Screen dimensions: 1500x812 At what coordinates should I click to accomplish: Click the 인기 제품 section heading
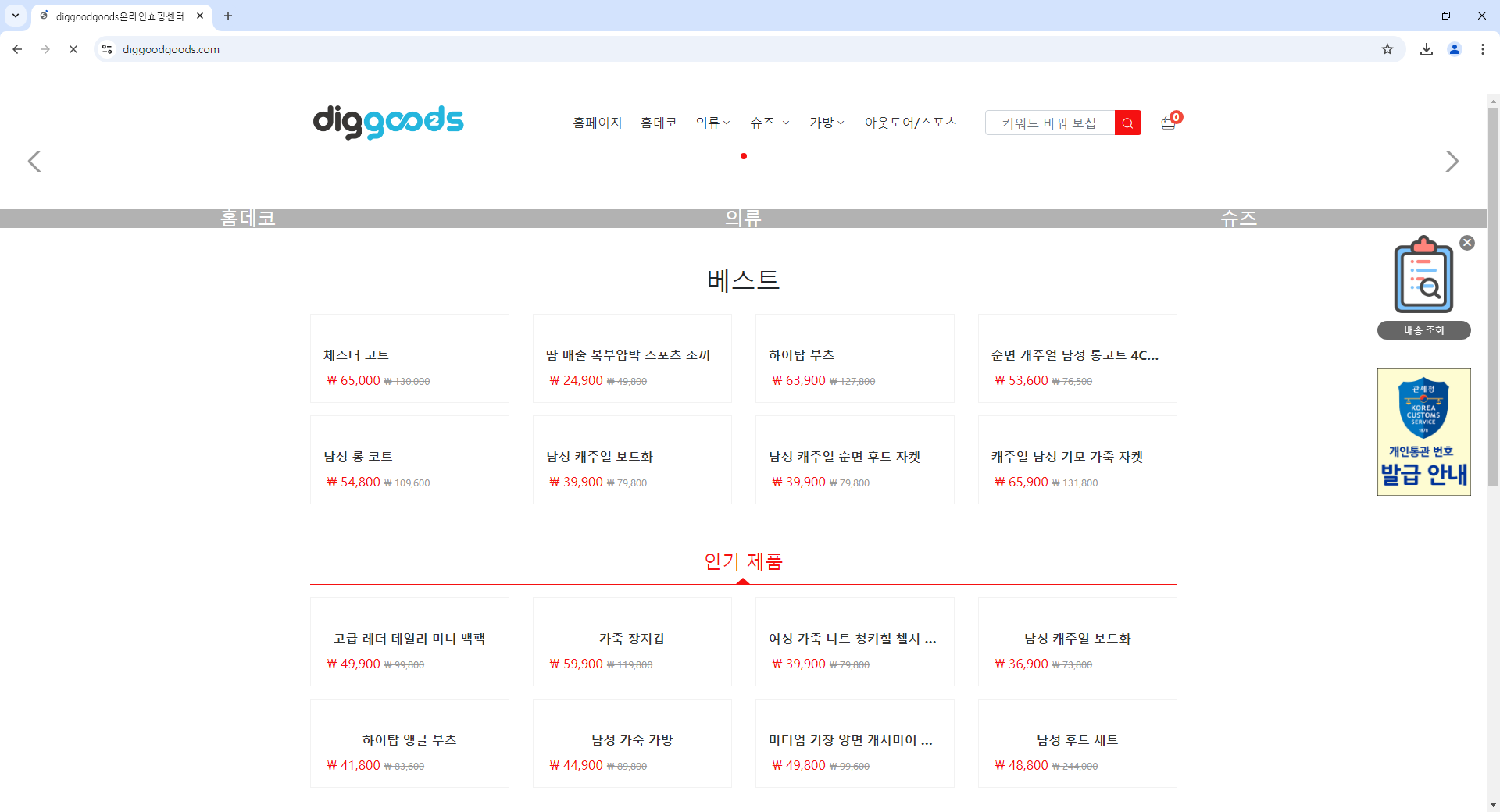(743, 561)
